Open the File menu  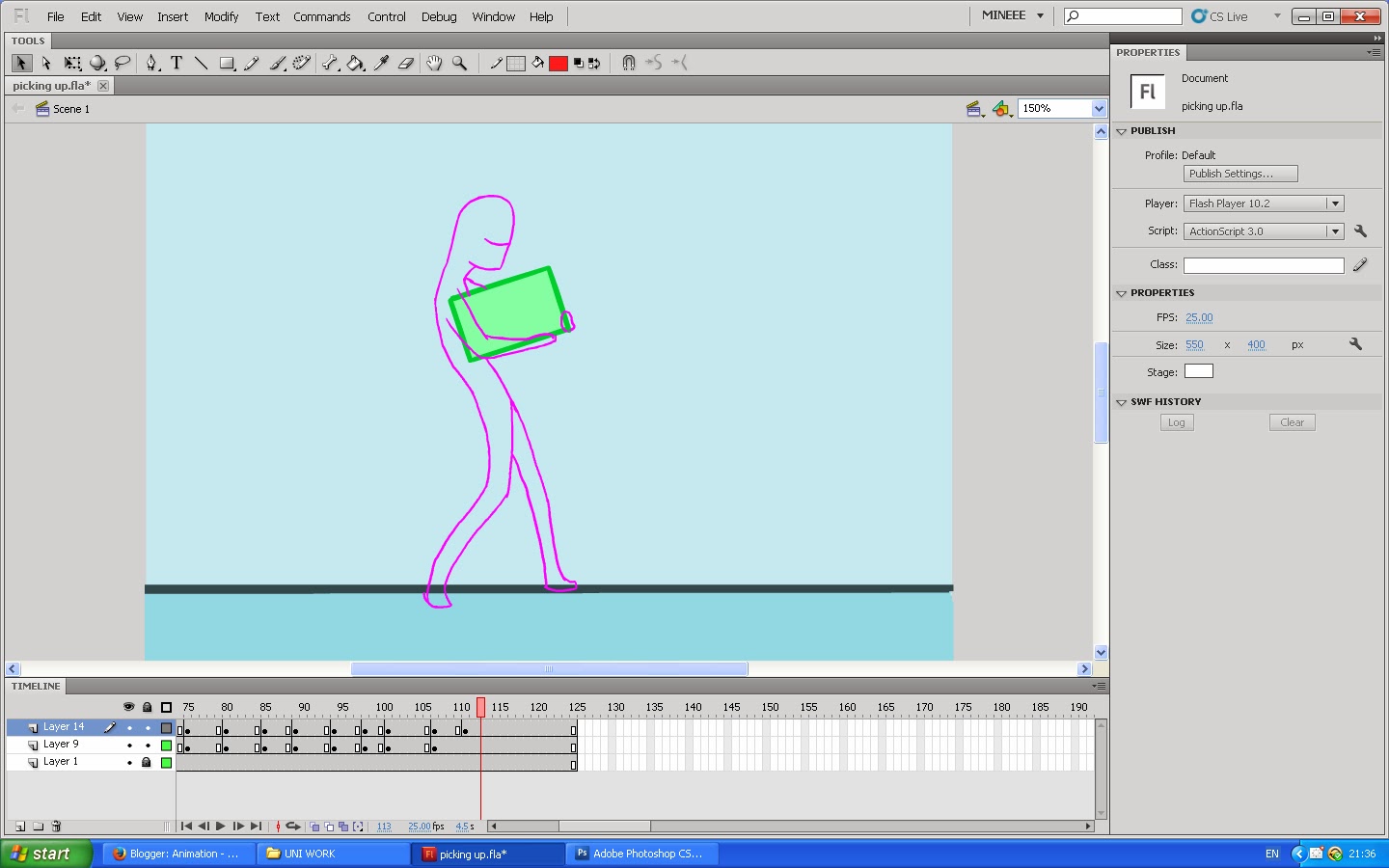tap(56, 16)
